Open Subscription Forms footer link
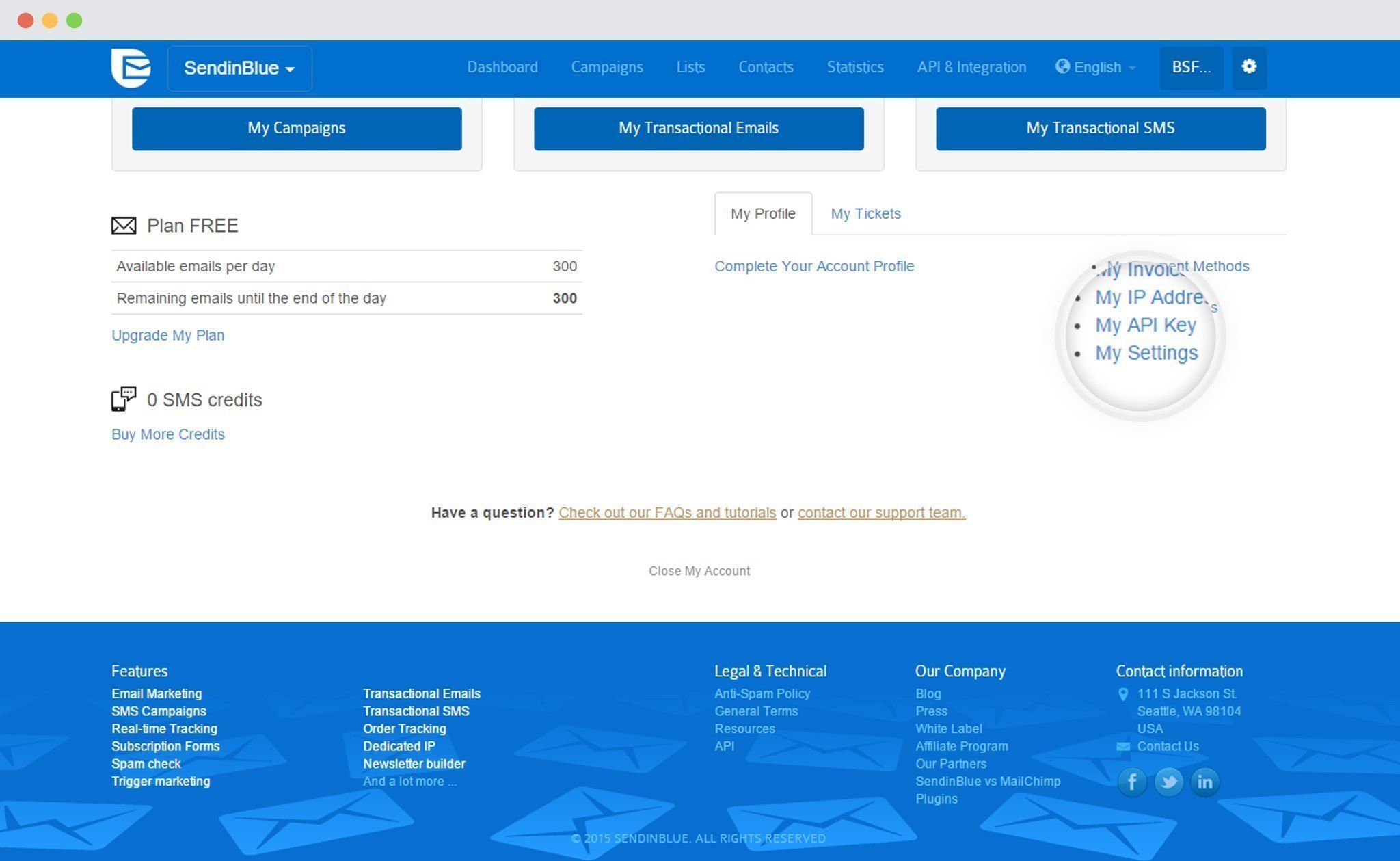This screenshot has width=1400, height=861. [165, 746]
